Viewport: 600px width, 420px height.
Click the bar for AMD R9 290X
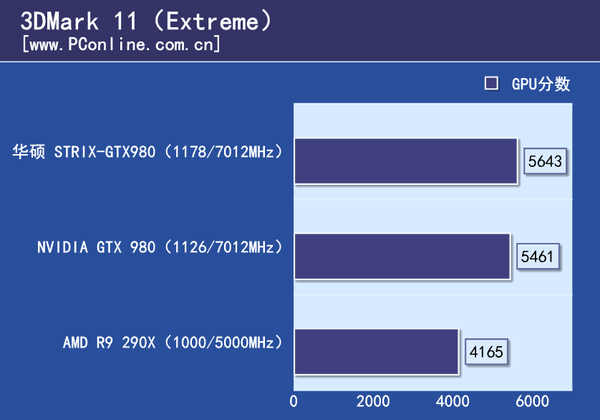pos(376,352)
